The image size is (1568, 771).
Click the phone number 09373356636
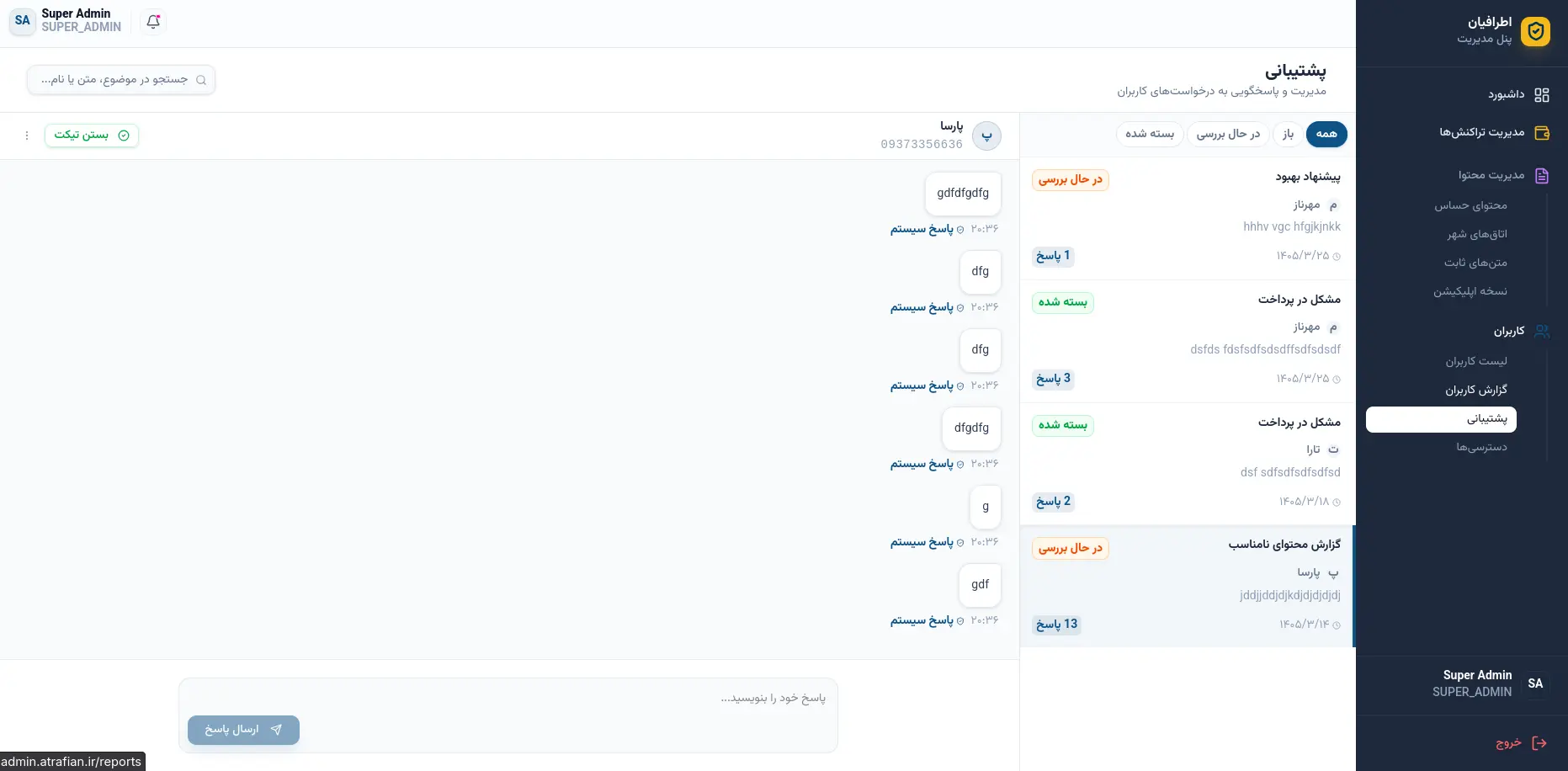pyautogui.click(x=922, y=145)
